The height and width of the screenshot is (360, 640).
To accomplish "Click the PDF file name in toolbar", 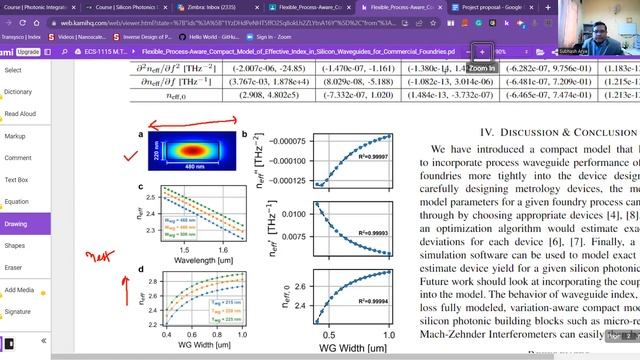I will tap(298, 52).
